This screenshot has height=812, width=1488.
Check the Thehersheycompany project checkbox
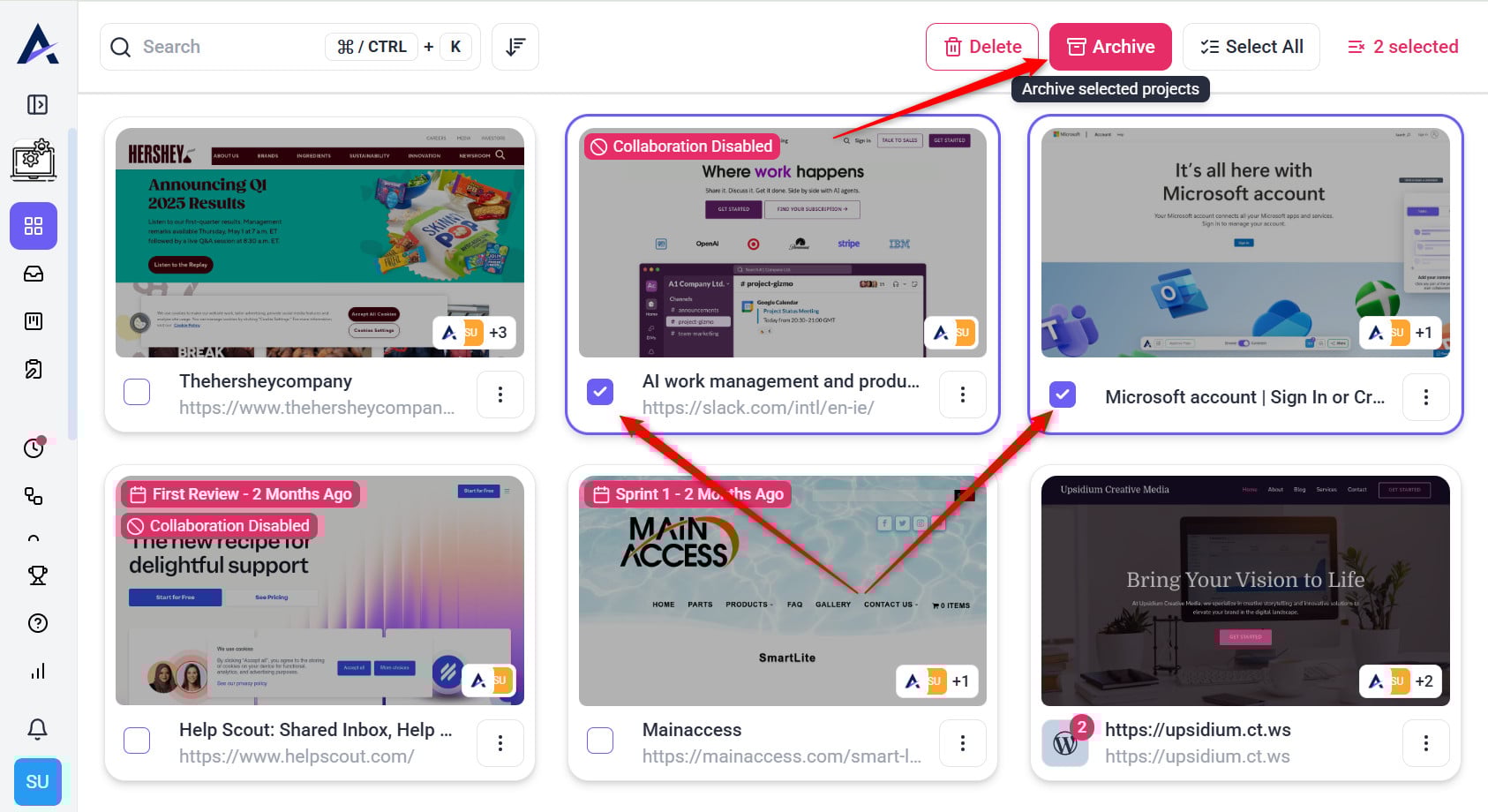click(x=137, y=392)
